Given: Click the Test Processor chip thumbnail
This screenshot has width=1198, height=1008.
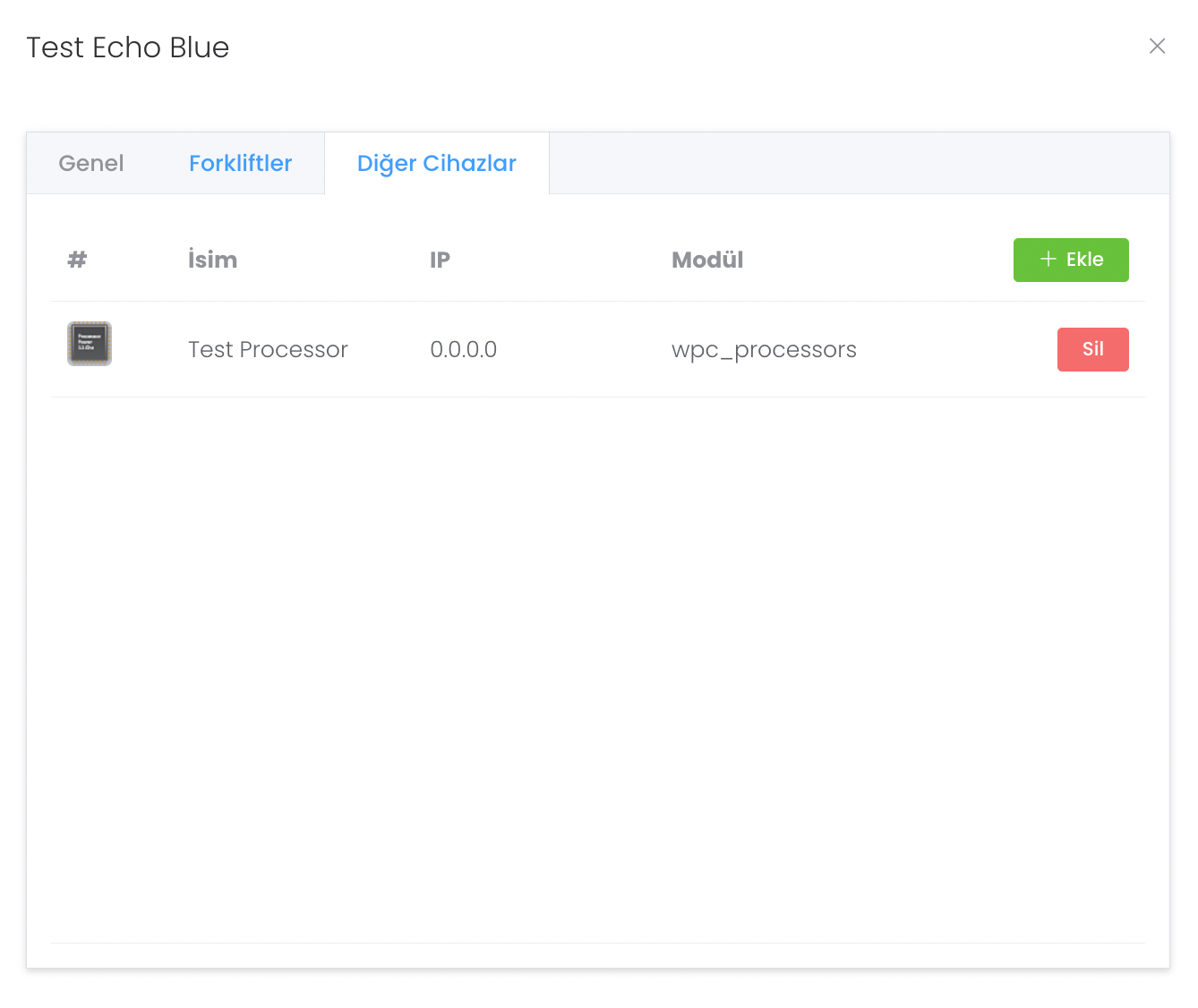Looking at the screenshot, I should (x=90, y=344).
